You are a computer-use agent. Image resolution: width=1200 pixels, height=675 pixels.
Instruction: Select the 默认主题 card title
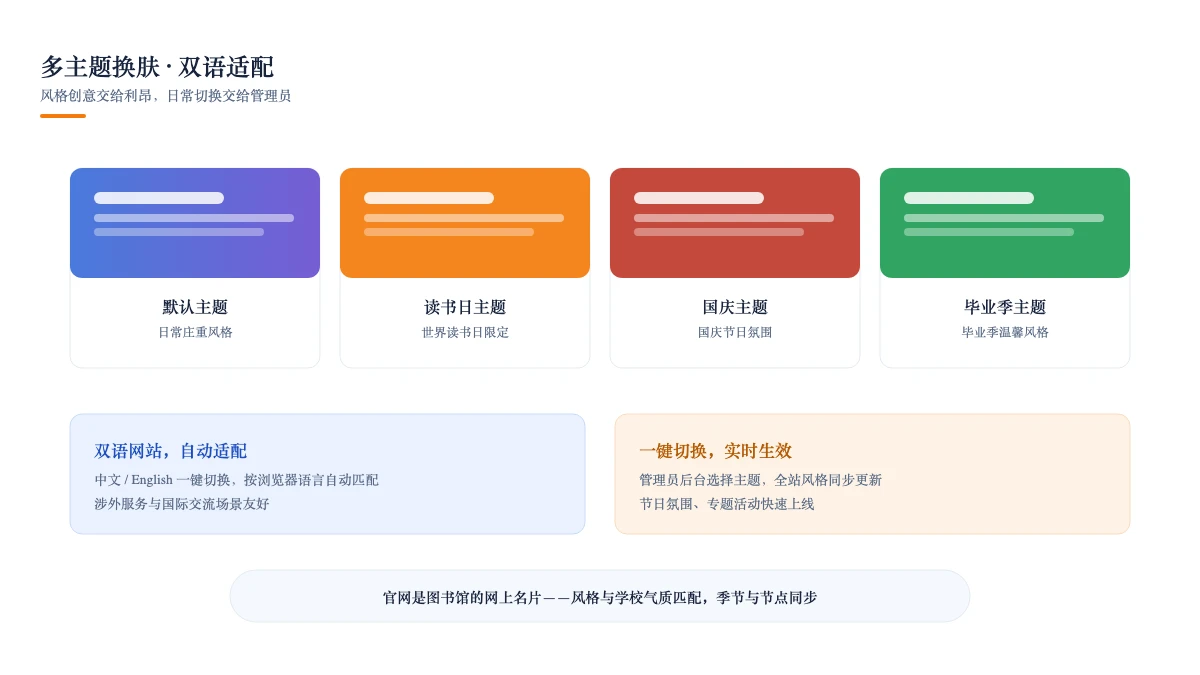point(195,307)
